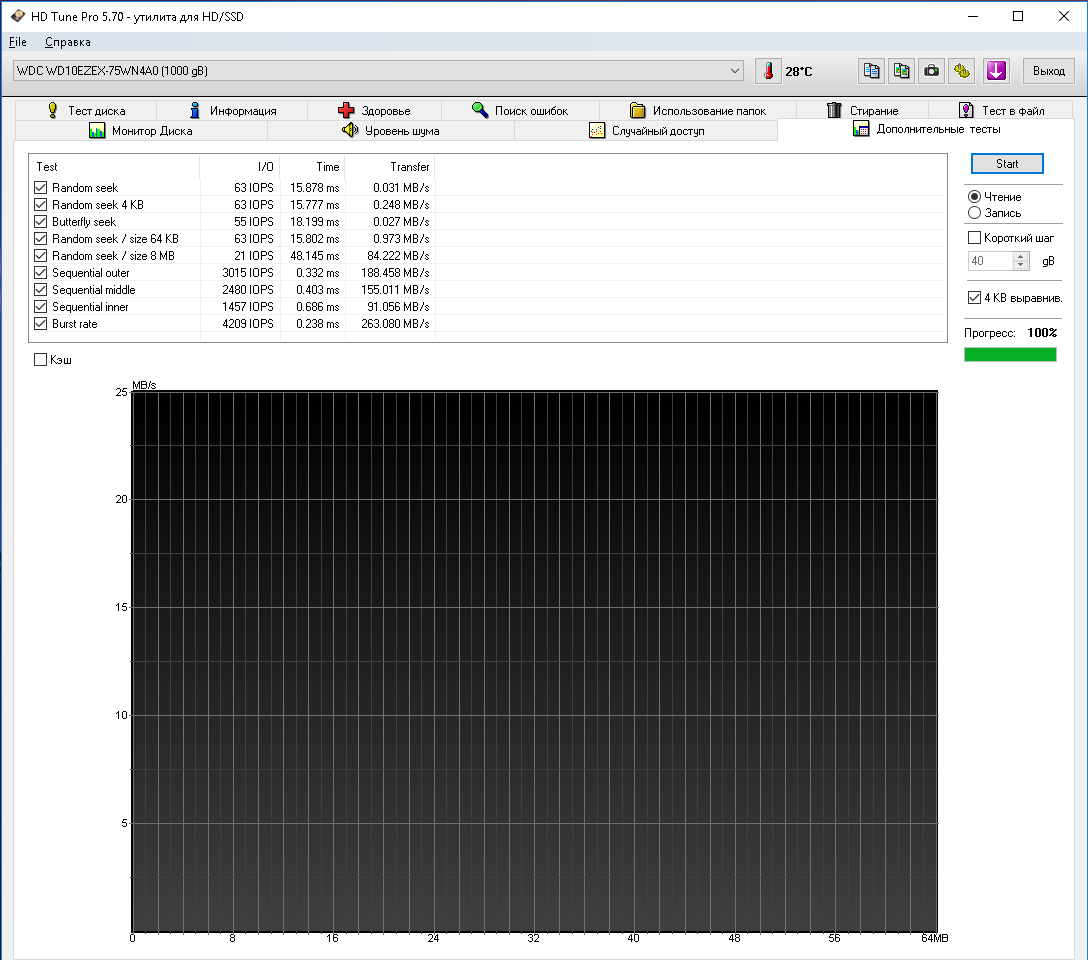The height and width of the screenshot is (960, 1088).
Task: Uncheck the Random seek test
Action: point(40,187)
